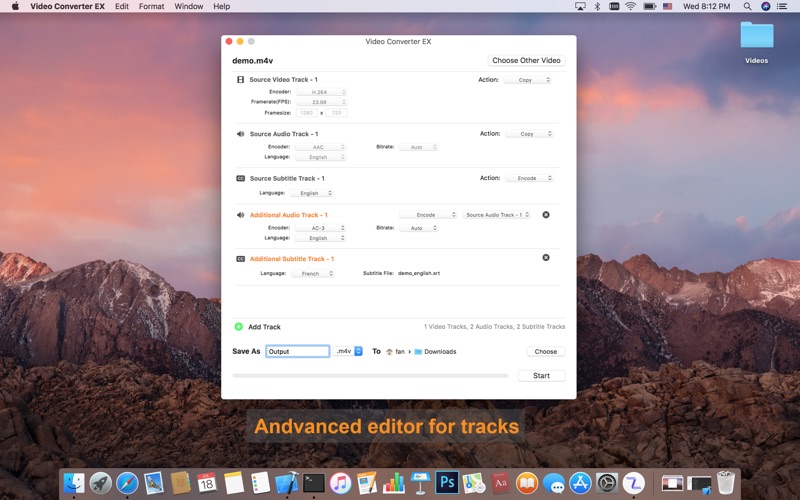Click the conversion progress bar
The image size is (800, 500).
click(370, 376)
